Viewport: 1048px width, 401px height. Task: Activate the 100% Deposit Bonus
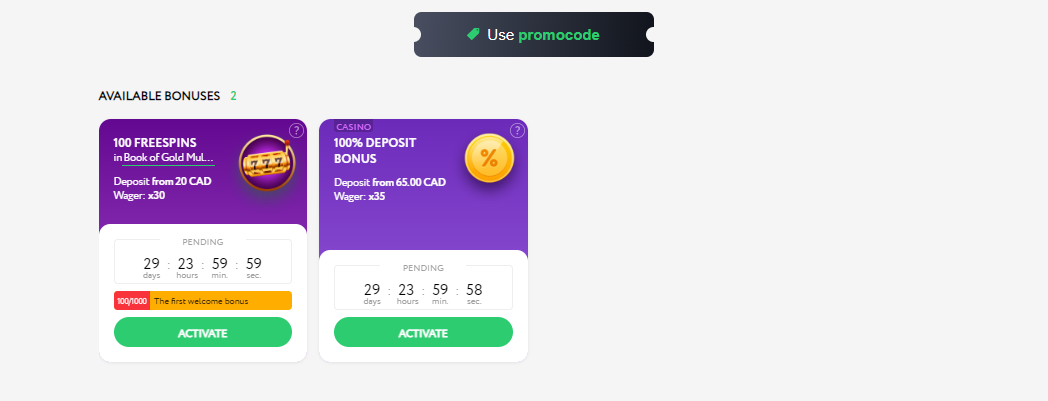pyautogui.click(x=423, y=332)
